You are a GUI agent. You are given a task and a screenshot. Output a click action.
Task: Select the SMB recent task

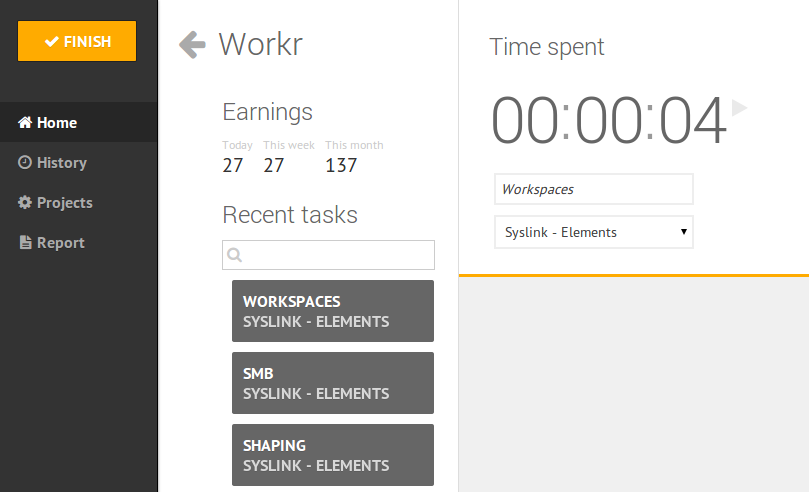333,383
